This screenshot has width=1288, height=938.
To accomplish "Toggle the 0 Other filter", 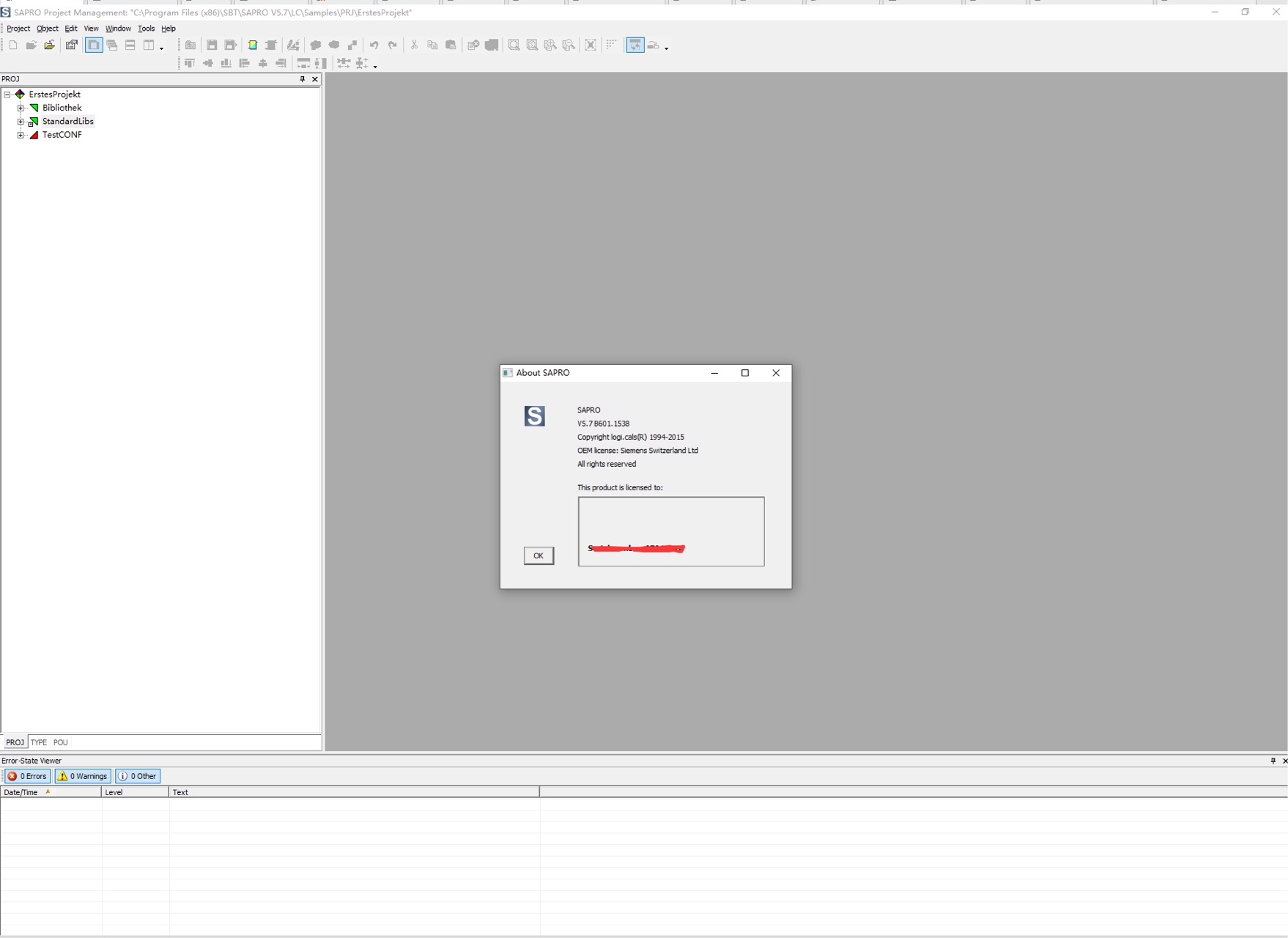I will pos(138,776).
